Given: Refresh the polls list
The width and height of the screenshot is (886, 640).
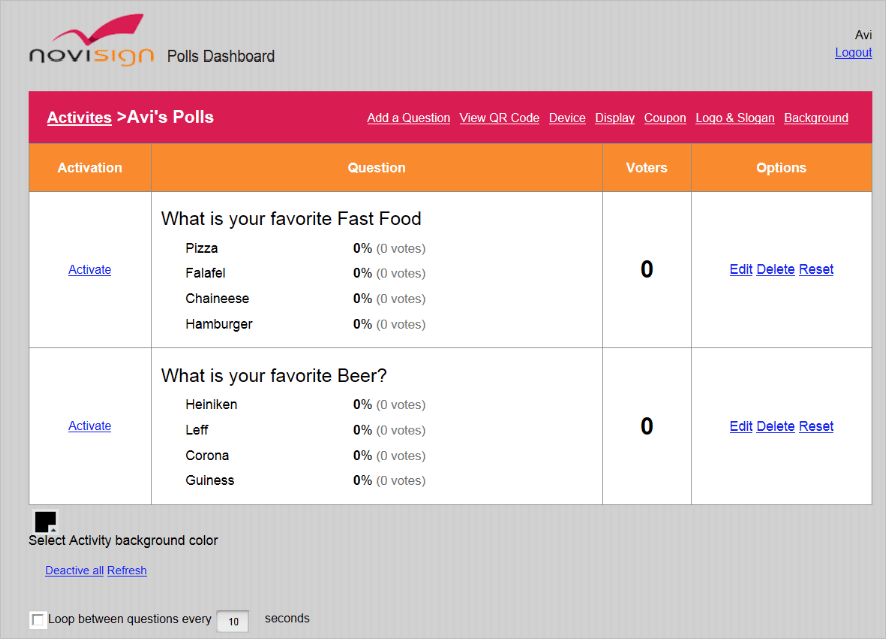Looking at the screenshot, I should (x=127, y=571).
